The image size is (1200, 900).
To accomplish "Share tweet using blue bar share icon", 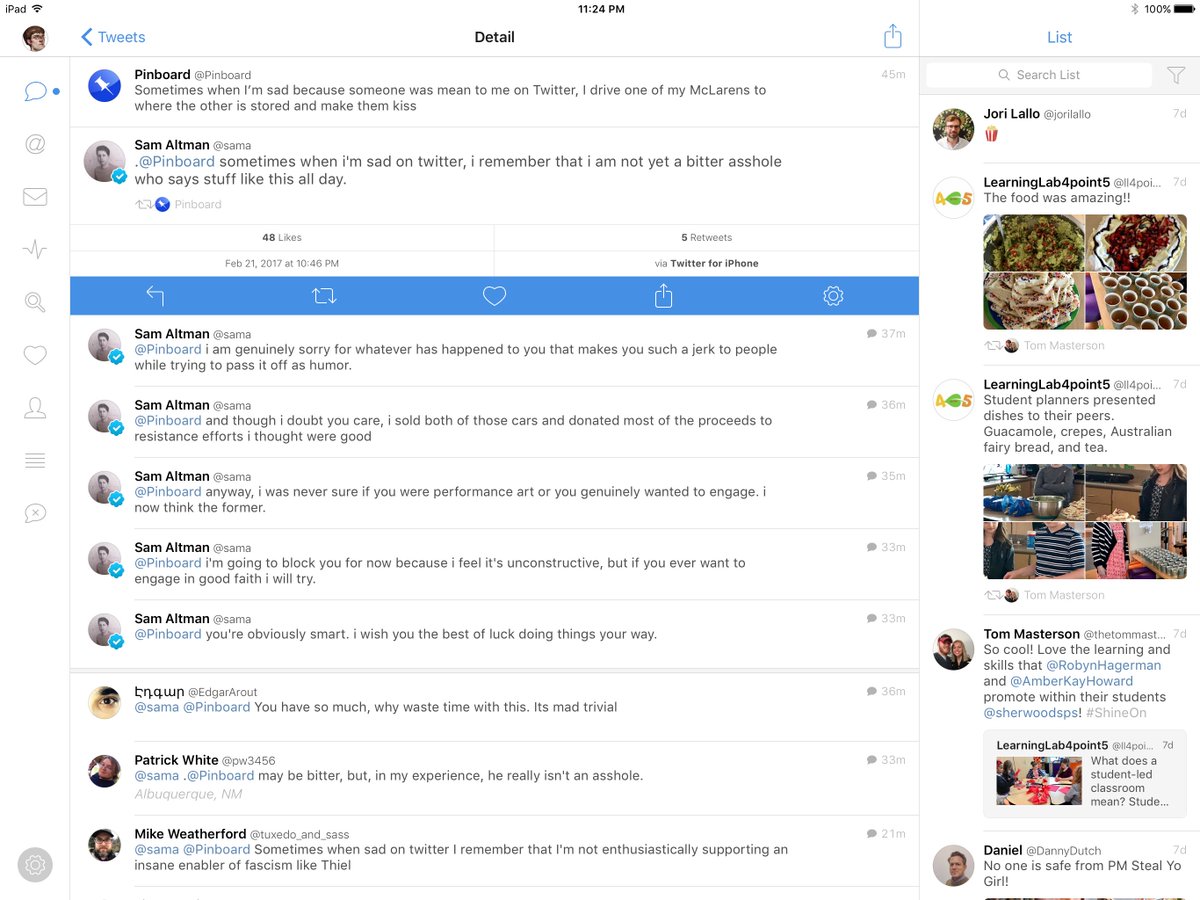I will [x=664, y=295].
